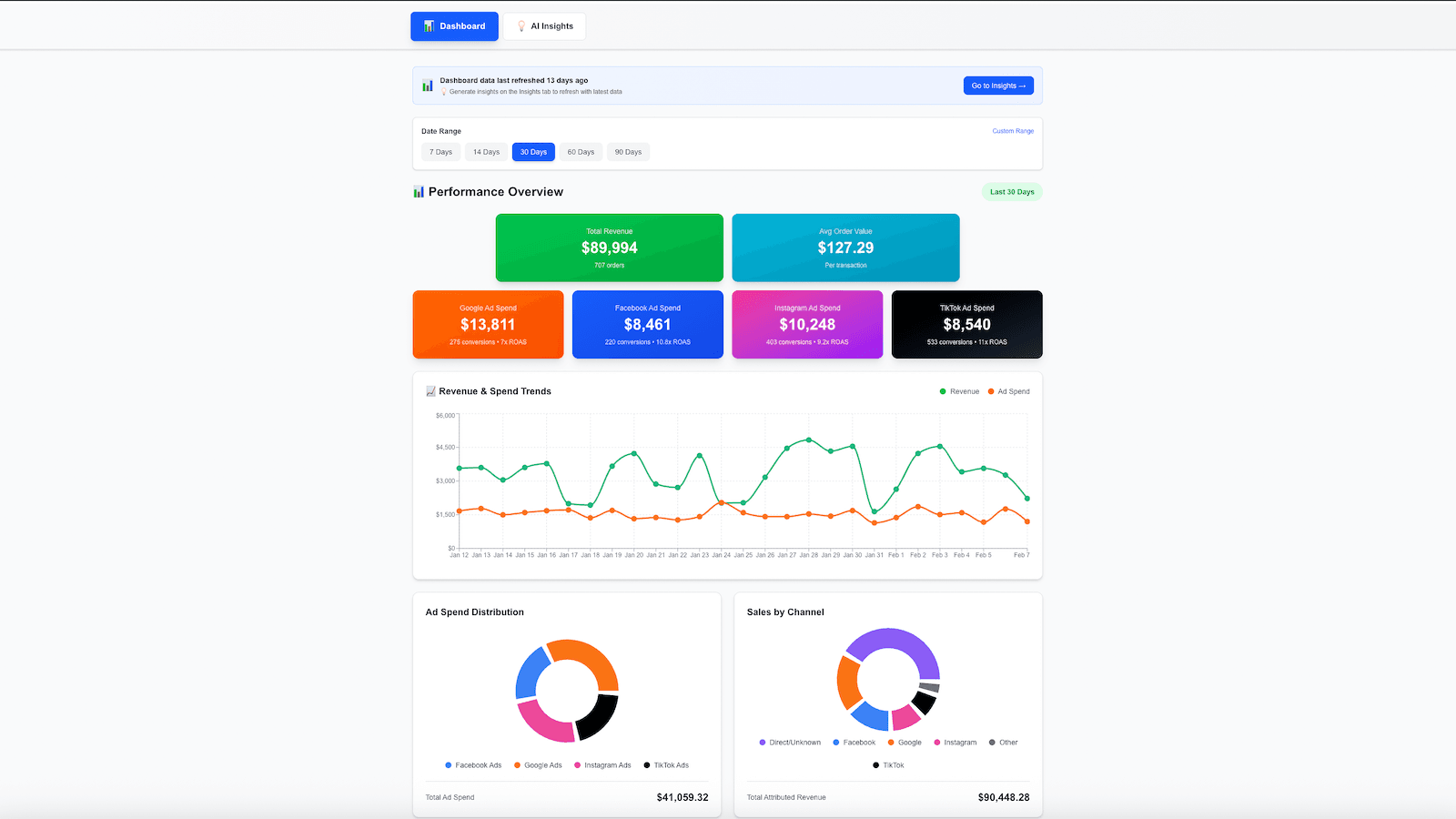Open the Custom Range link
Image resolution: width=1456 pixels, height=819 pixels.
1013,131
